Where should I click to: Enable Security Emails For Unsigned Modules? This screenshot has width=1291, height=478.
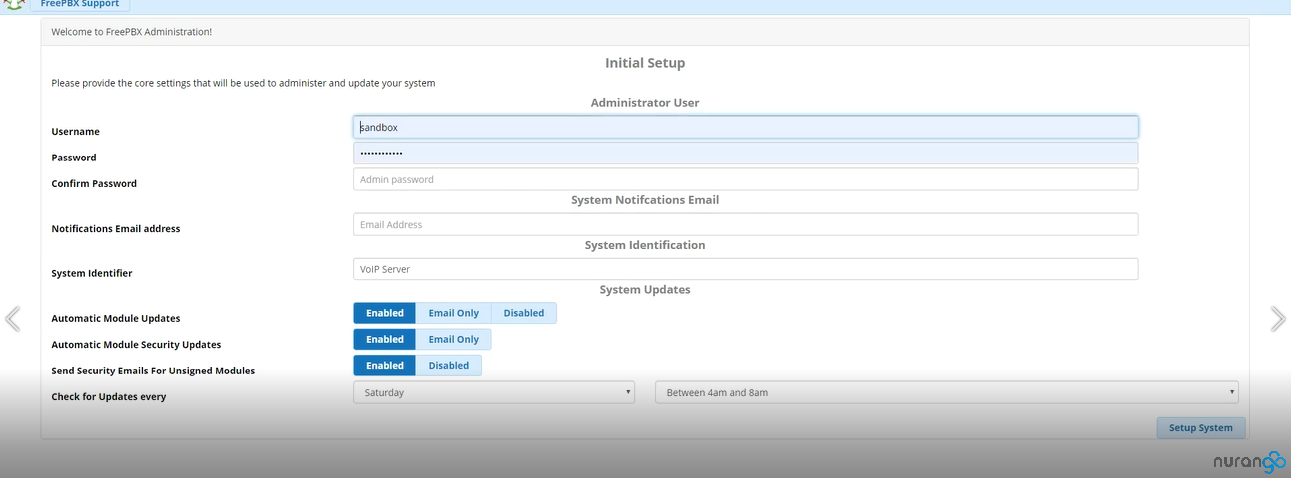click(x=385, y=365)
